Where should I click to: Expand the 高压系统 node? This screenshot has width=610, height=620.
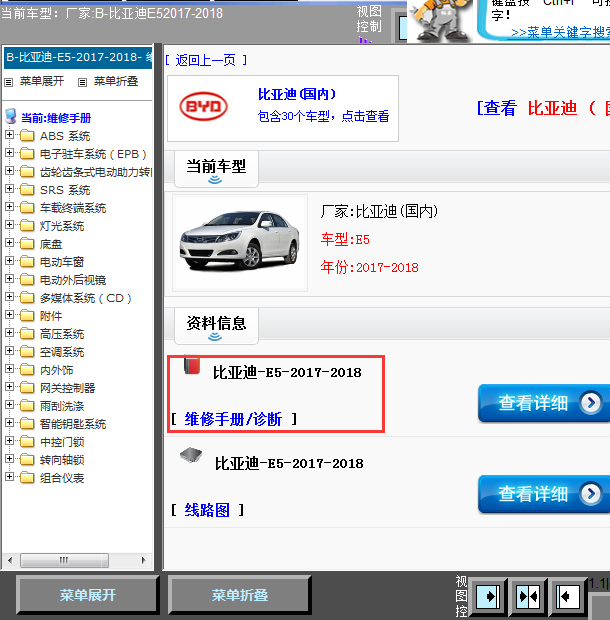pyautogui.click(x=9, y=333)
